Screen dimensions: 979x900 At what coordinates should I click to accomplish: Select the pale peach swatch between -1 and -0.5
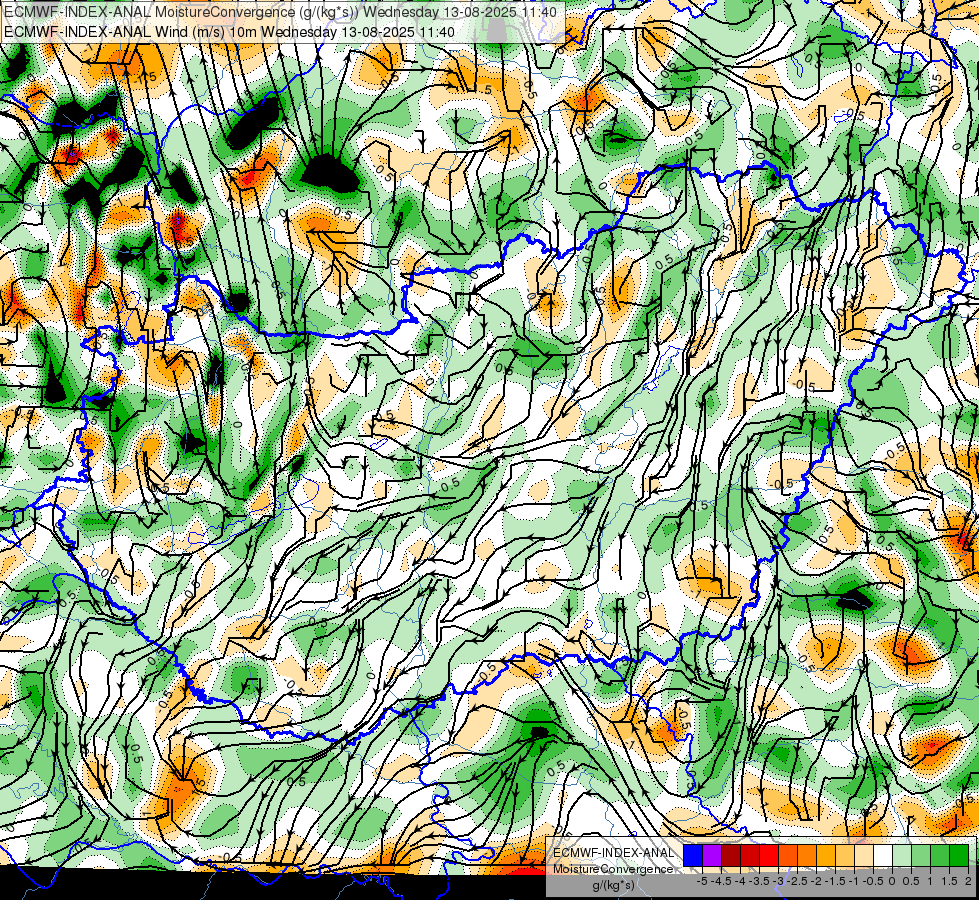tap(864, 855)
